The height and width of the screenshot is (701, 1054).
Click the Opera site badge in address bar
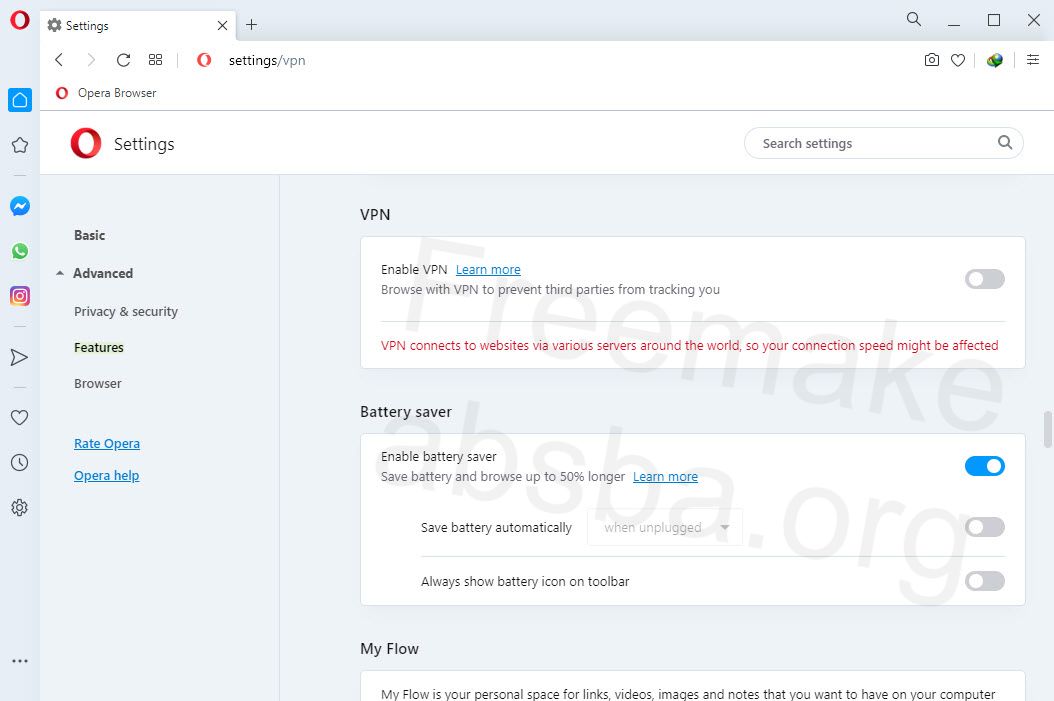(204, 60)
